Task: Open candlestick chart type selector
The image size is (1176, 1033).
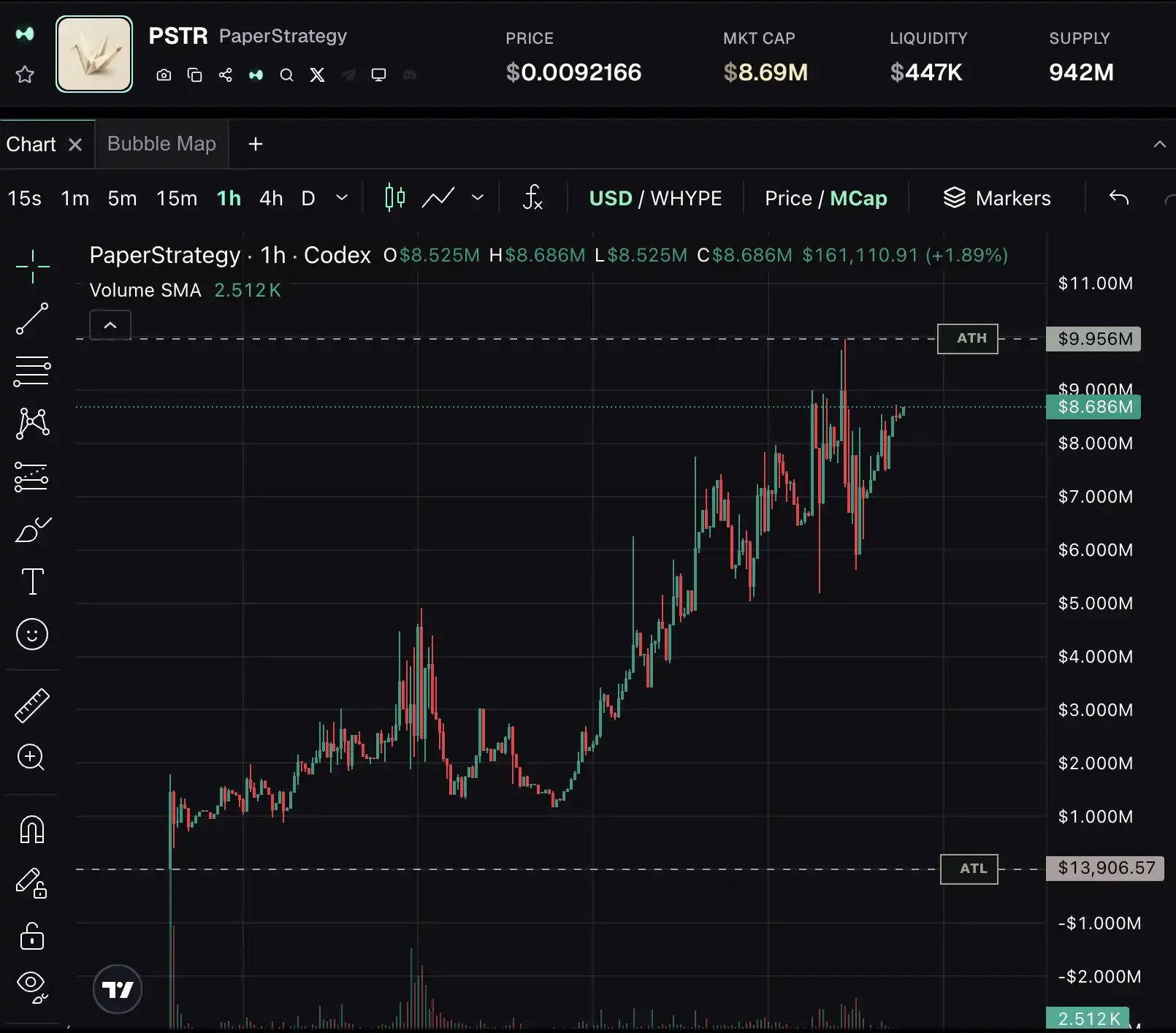Action: click(394, 197)
